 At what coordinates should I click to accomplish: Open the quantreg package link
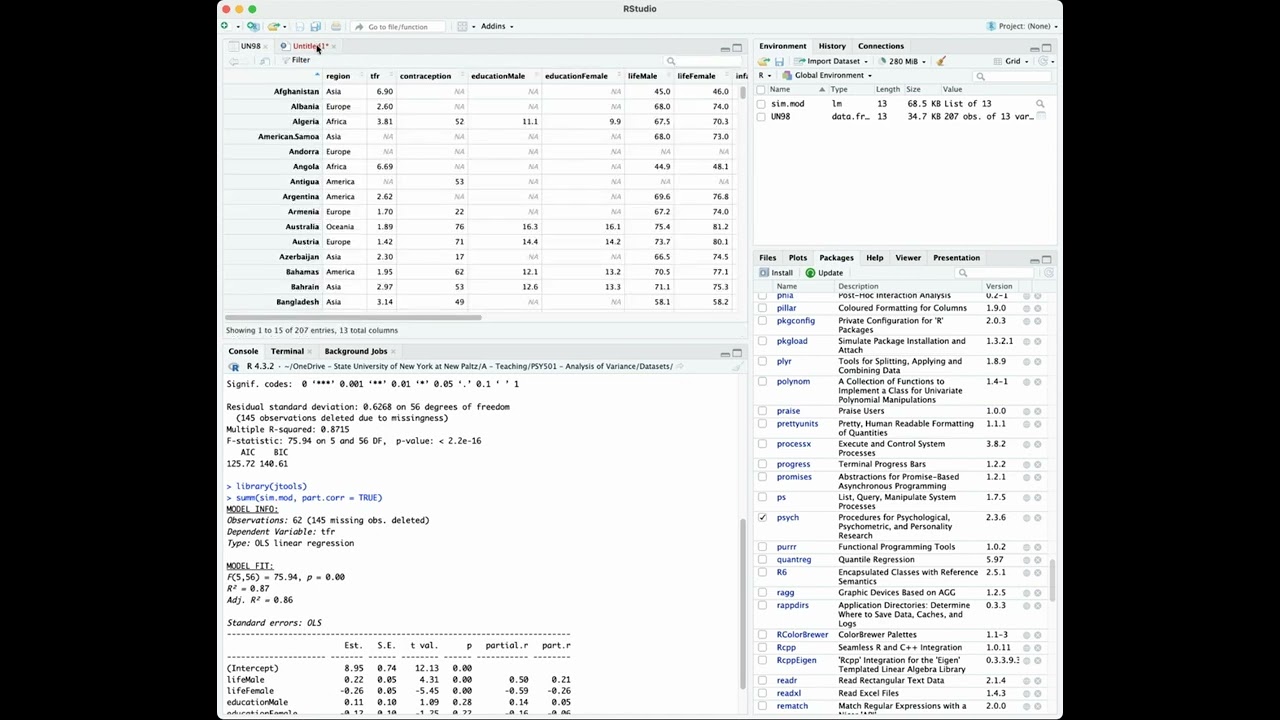point(794,560)
